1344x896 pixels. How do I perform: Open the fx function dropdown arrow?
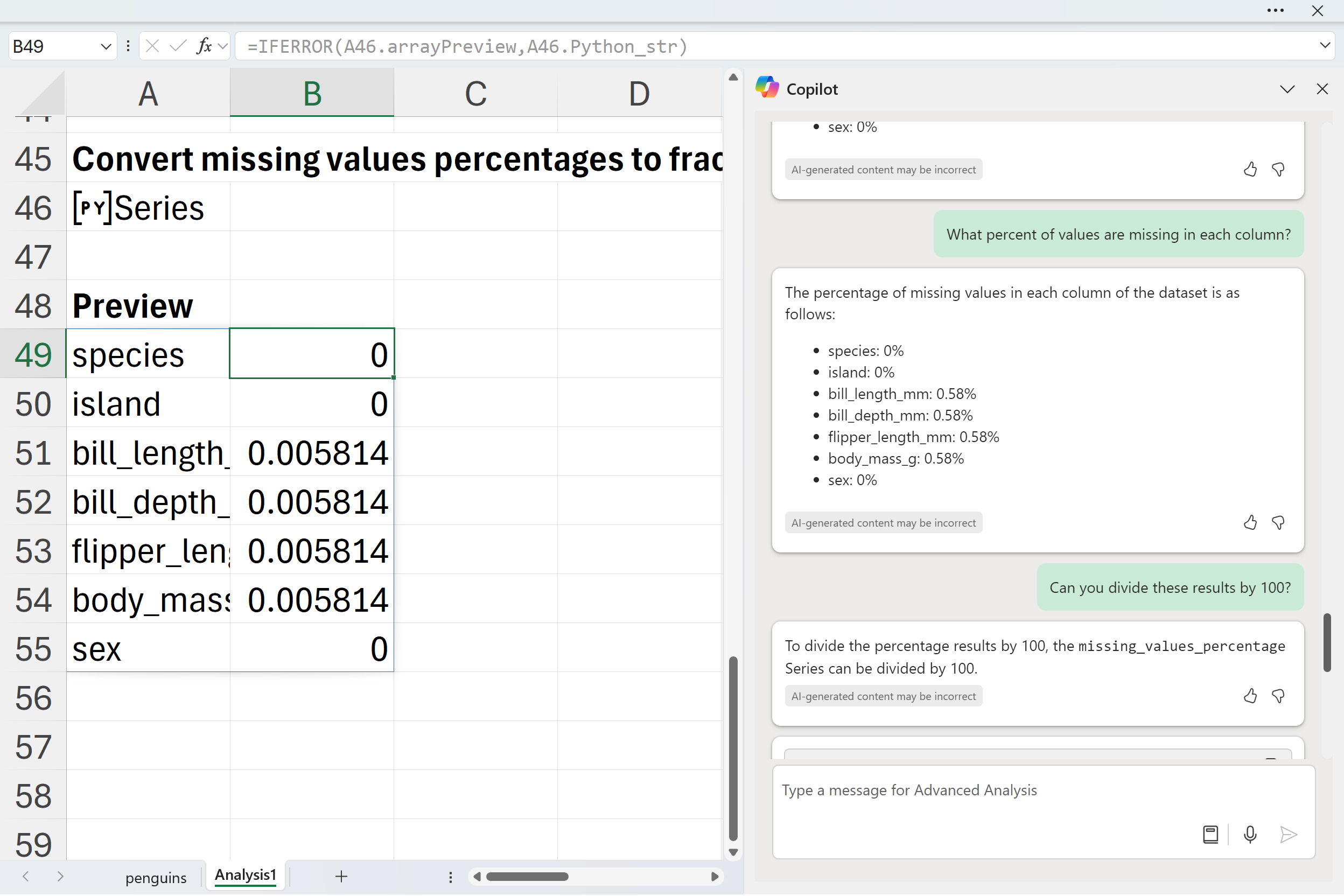click(x=223, y=46)
